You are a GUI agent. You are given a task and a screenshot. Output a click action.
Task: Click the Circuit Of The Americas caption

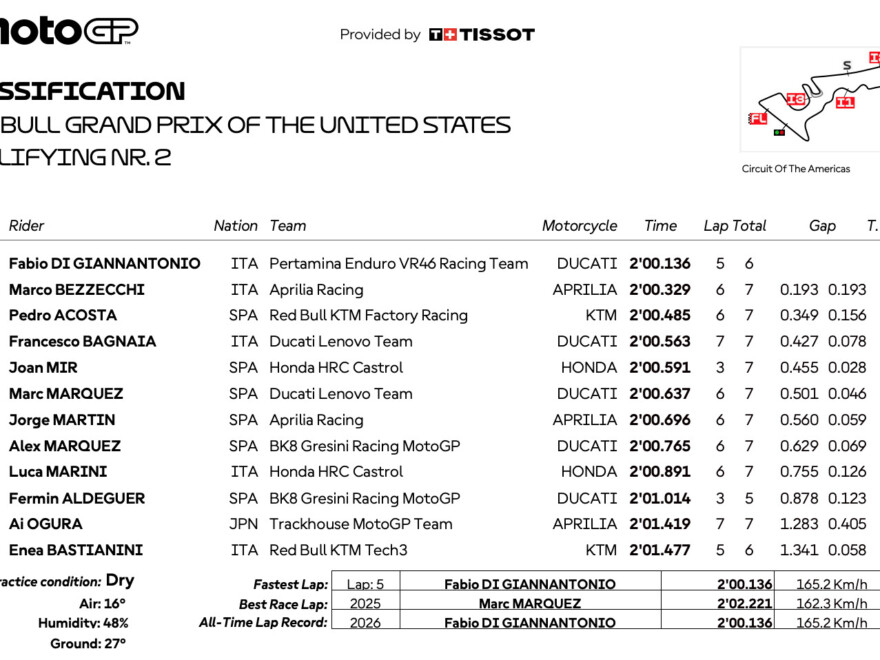(796, 169)
